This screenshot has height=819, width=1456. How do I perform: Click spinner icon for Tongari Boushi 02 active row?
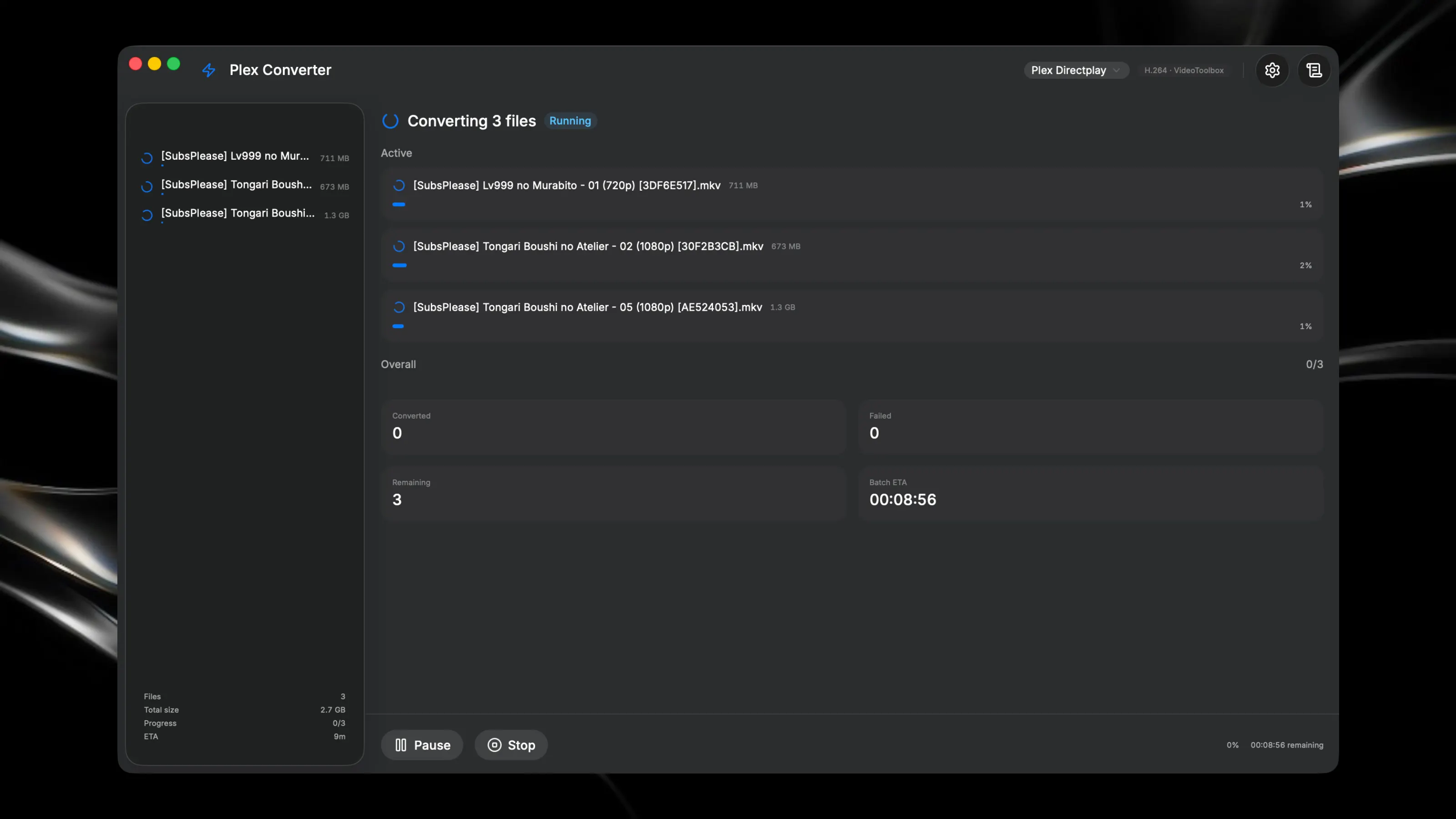pyautogui.click(x=399, y=247)
